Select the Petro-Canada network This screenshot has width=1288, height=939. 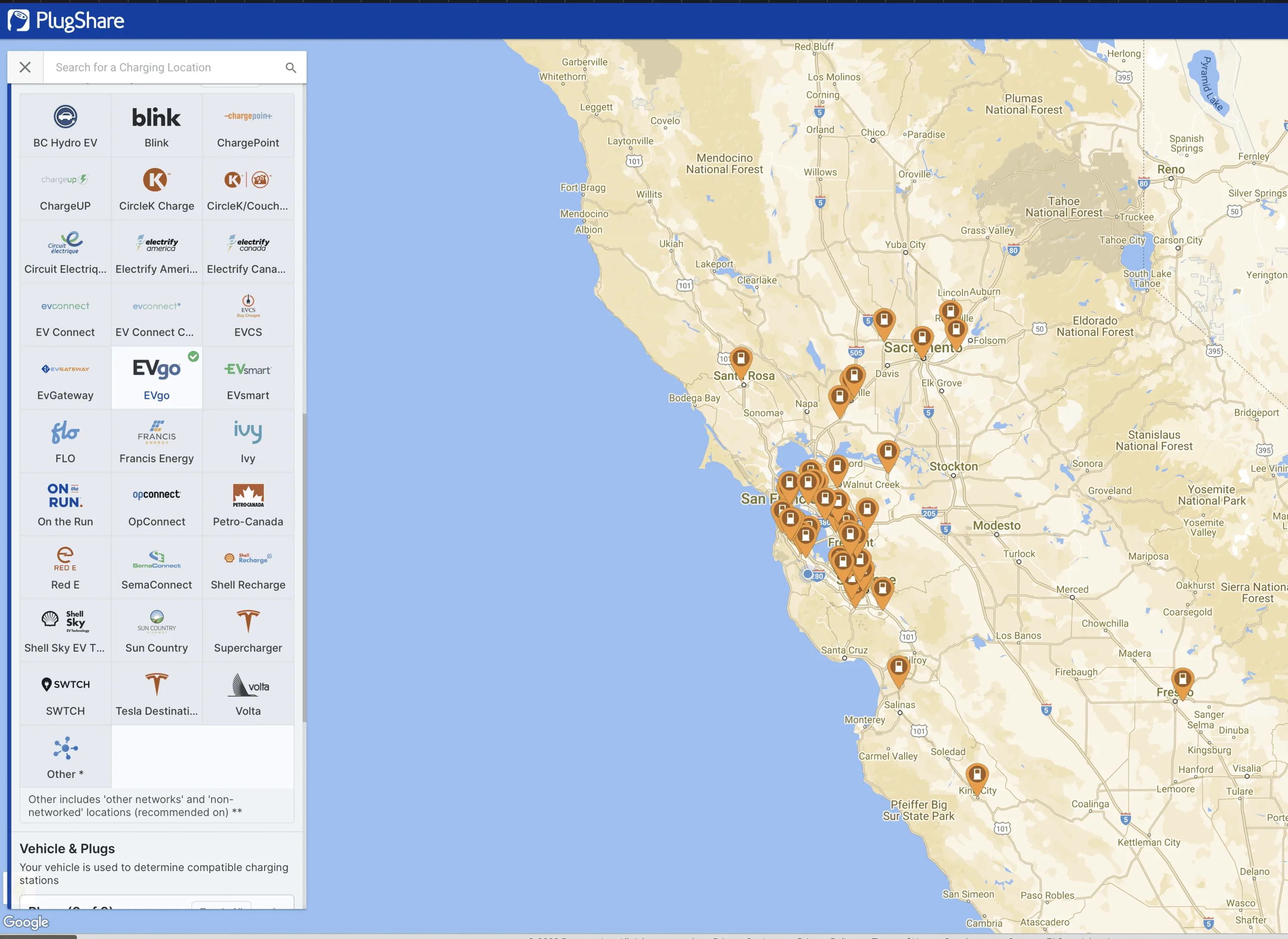coord(248,504)
